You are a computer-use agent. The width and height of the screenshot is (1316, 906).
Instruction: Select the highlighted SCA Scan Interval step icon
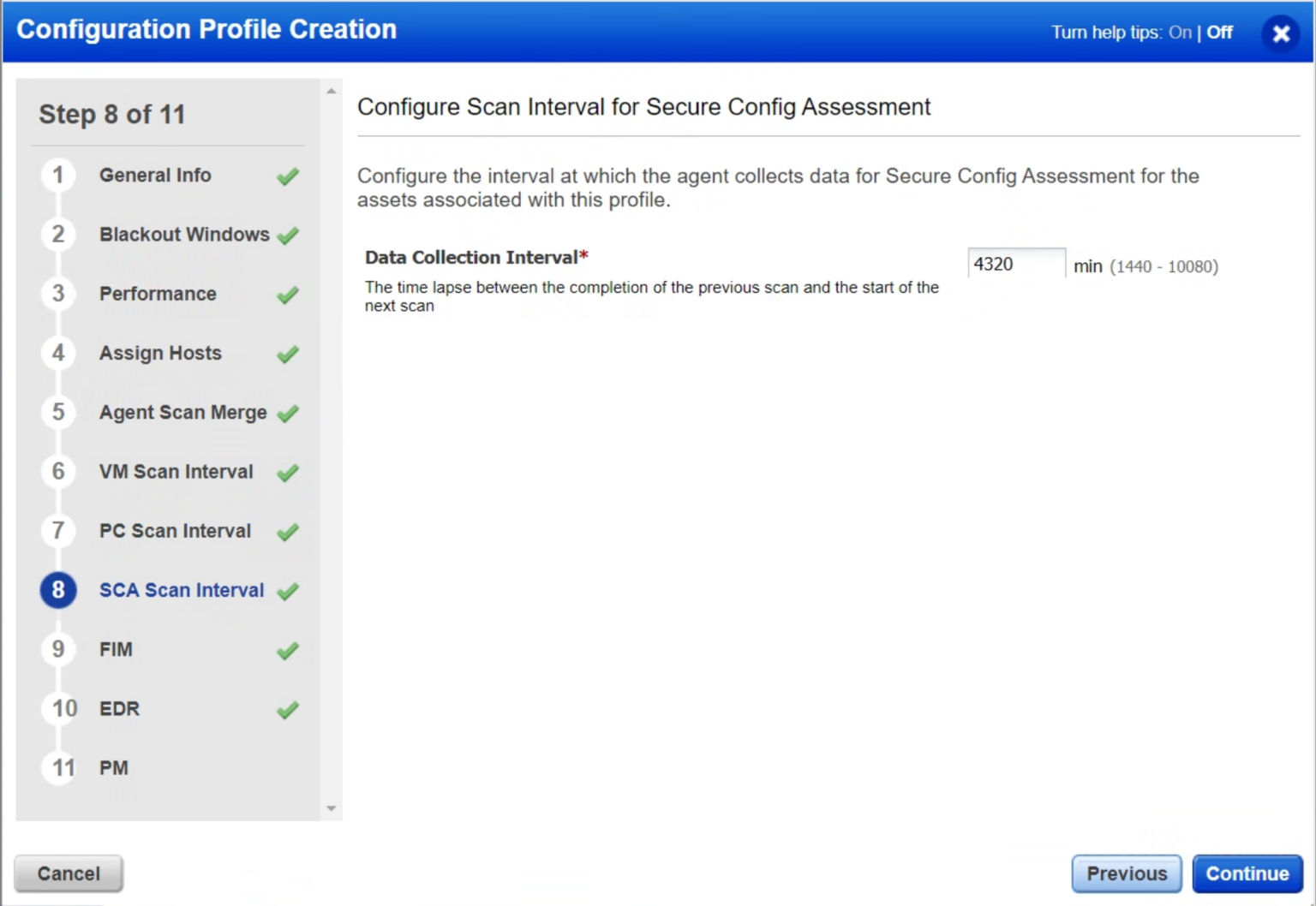57,590
